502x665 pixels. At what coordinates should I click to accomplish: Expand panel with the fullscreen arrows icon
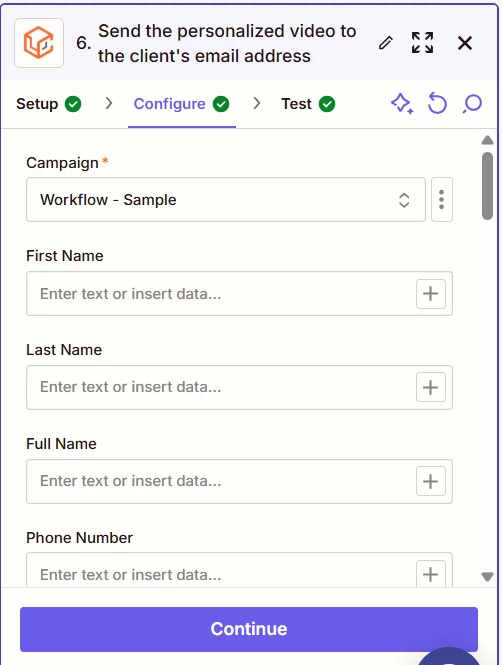click(422, 43)
